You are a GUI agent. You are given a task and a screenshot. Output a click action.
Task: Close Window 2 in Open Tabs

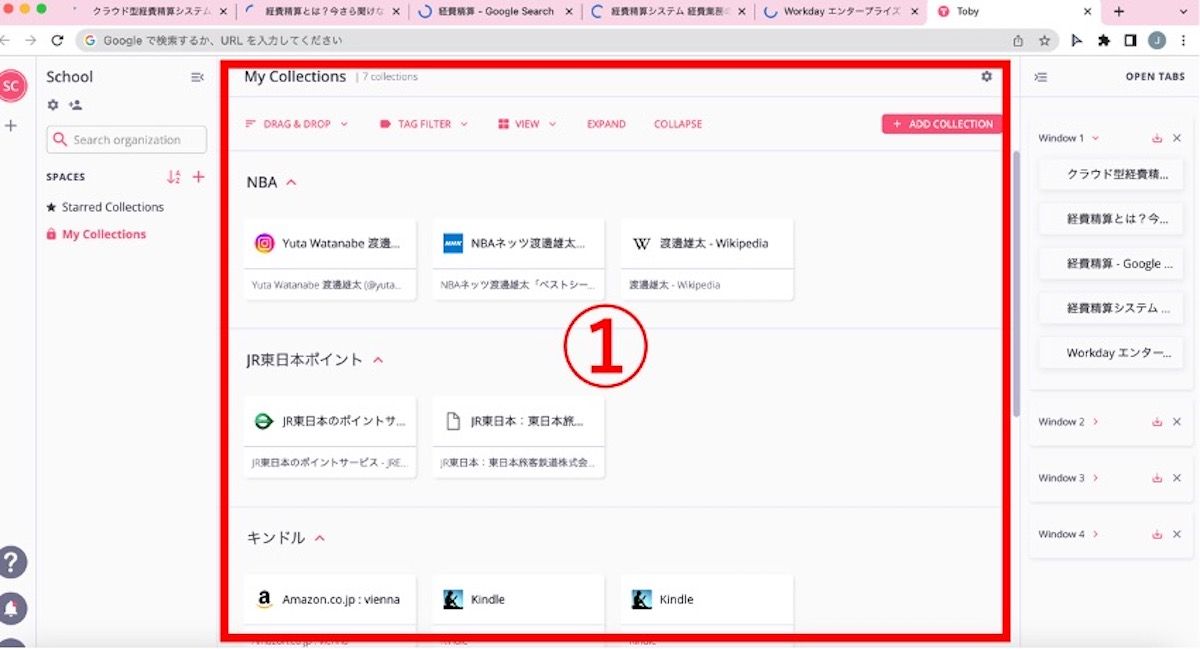coord(1177,422)
